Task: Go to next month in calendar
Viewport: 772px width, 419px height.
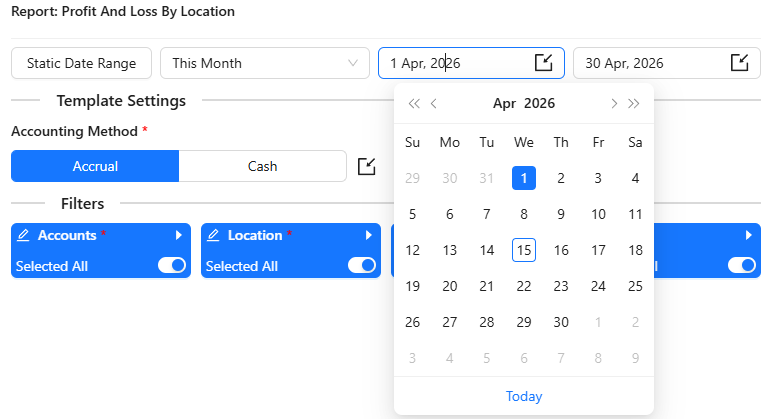Action: click(x=614, y=103)
